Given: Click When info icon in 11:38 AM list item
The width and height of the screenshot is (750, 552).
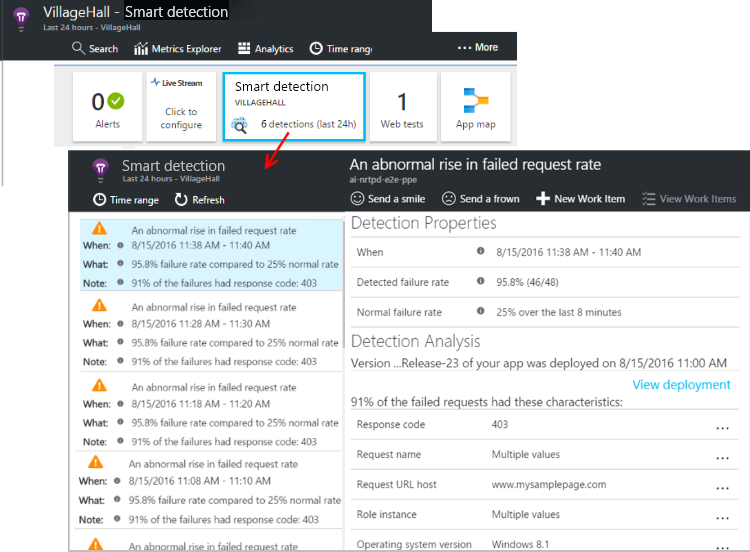Looking at the screenshot, I should (x=121, y=245).
